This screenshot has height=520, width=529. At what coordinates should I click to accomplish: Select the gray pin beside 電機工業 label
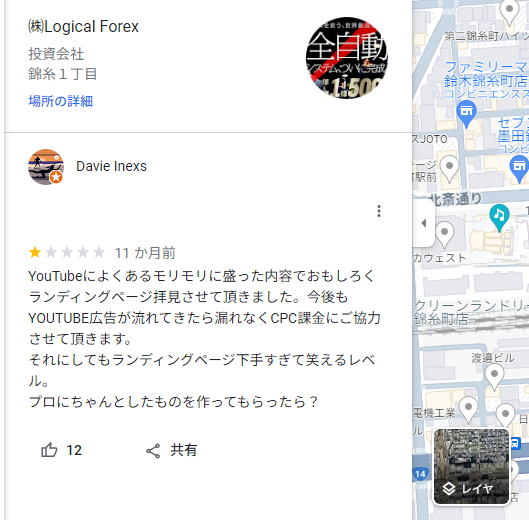(x=469, y=410)
